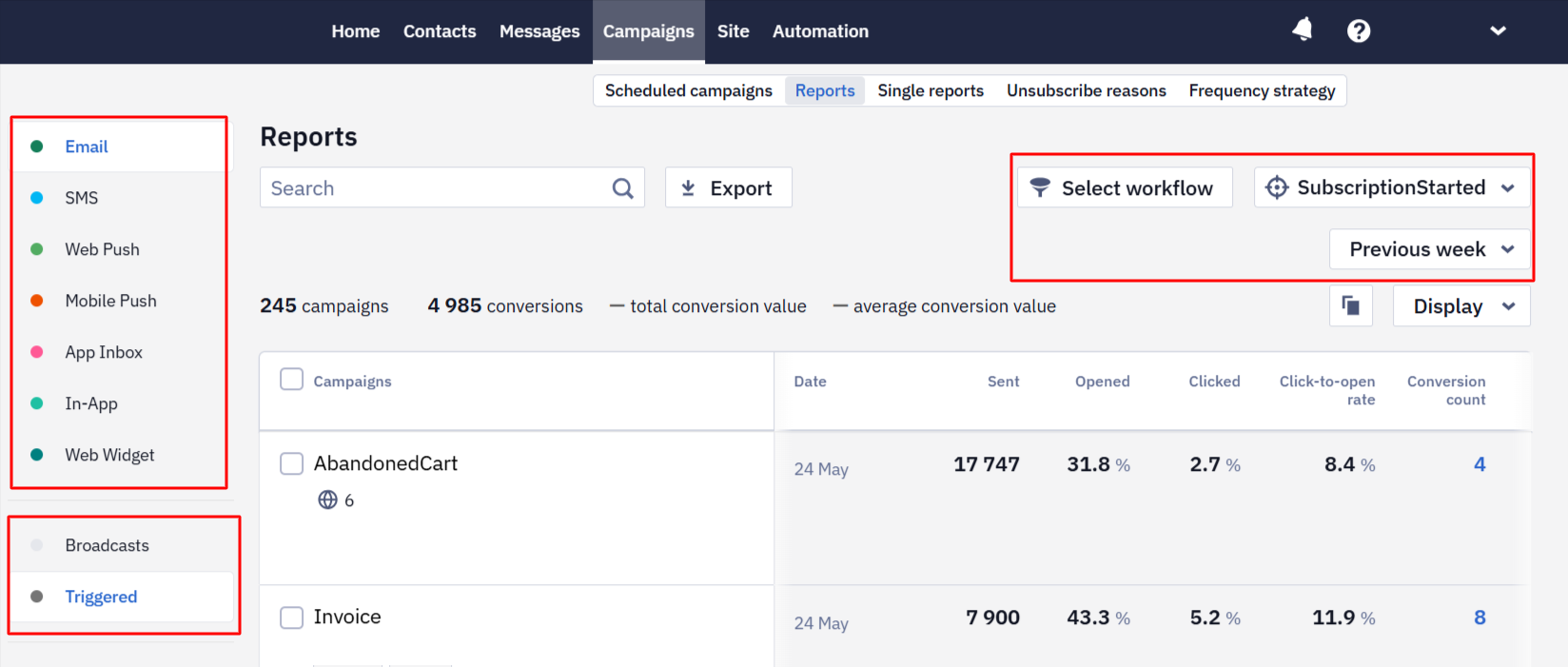Open Unsubscribe reasons tab
This screenshot has width=1568, height=667.
(x=1087, y=90)
